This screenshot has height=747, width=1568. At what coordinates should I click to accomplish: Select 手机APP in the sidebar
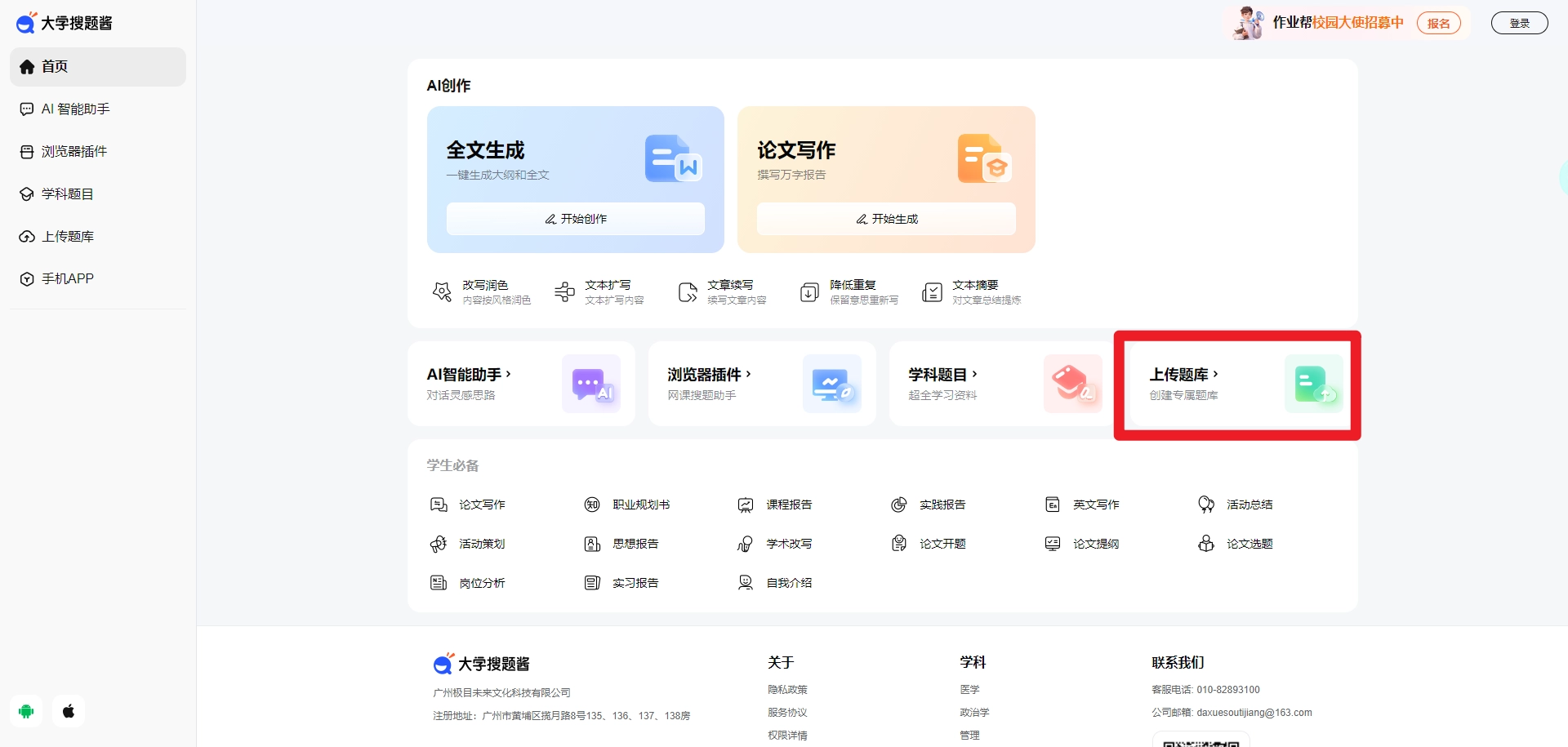[x=68, y=278]
